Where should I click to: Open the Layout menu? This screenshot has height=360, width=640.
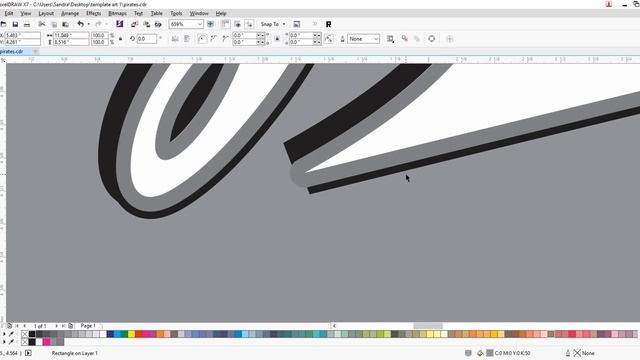pyautogui.click(x=46, y=13)
